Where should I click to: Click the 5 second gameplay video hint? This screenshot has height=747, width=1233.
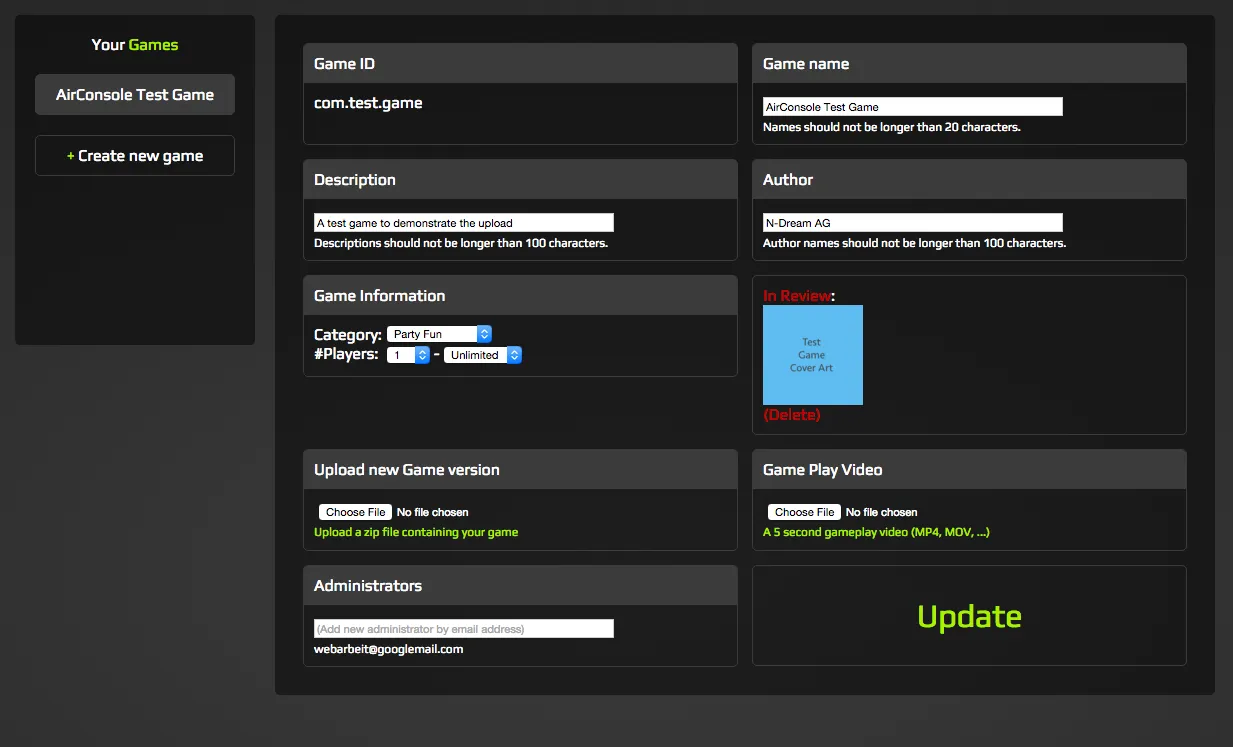876,532
